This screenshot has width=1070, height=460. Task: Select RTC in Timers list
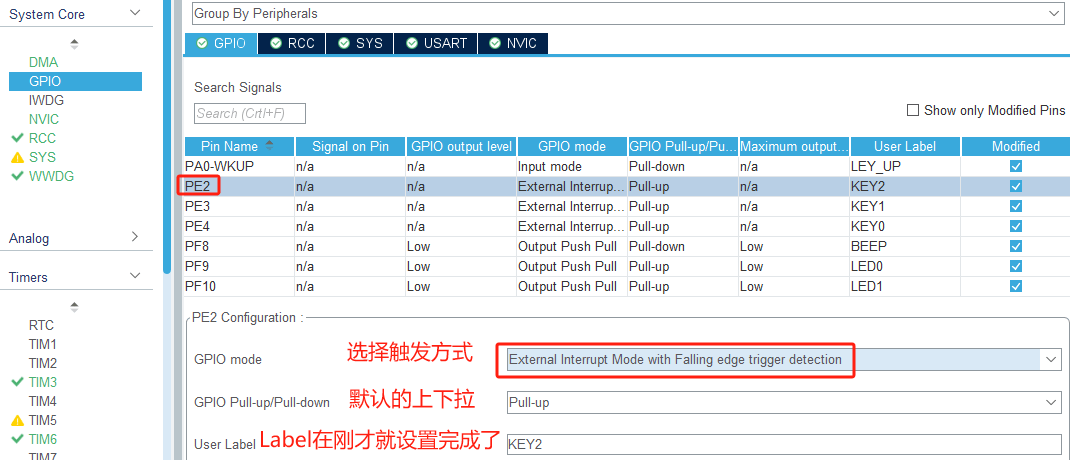[x=41, y=326]
